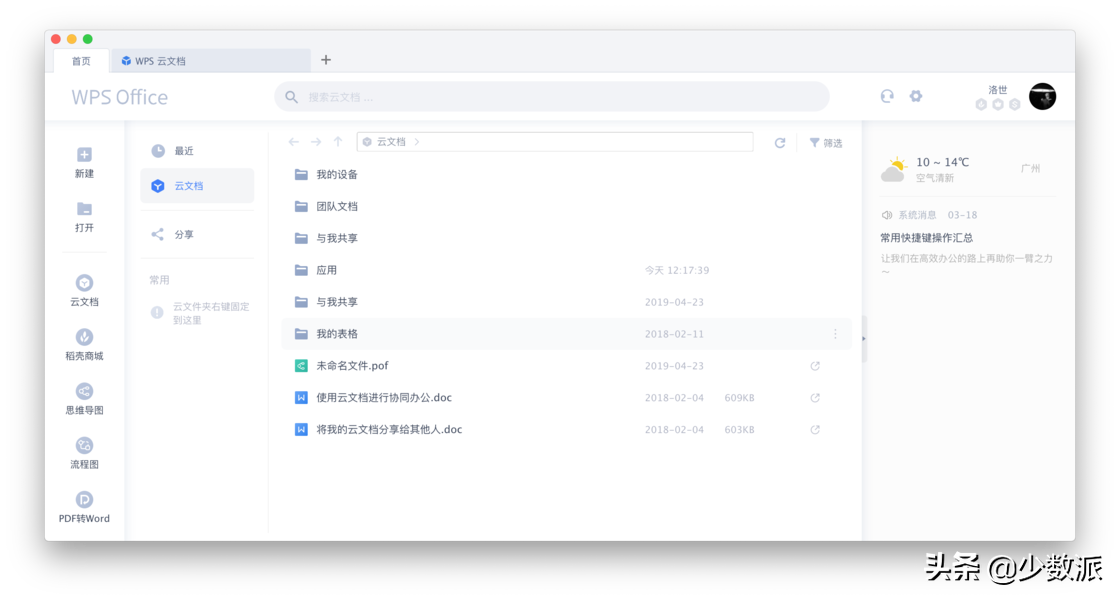The image size is (1120, 600).
Task: Launch the 思维导图 mind map tool
Action: coord(84,391)
